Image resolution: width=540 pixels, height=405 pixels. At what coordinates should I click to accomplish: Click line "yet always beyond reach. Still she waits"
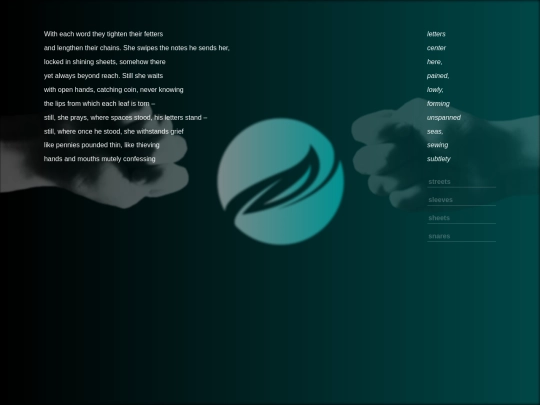point(103,76)
